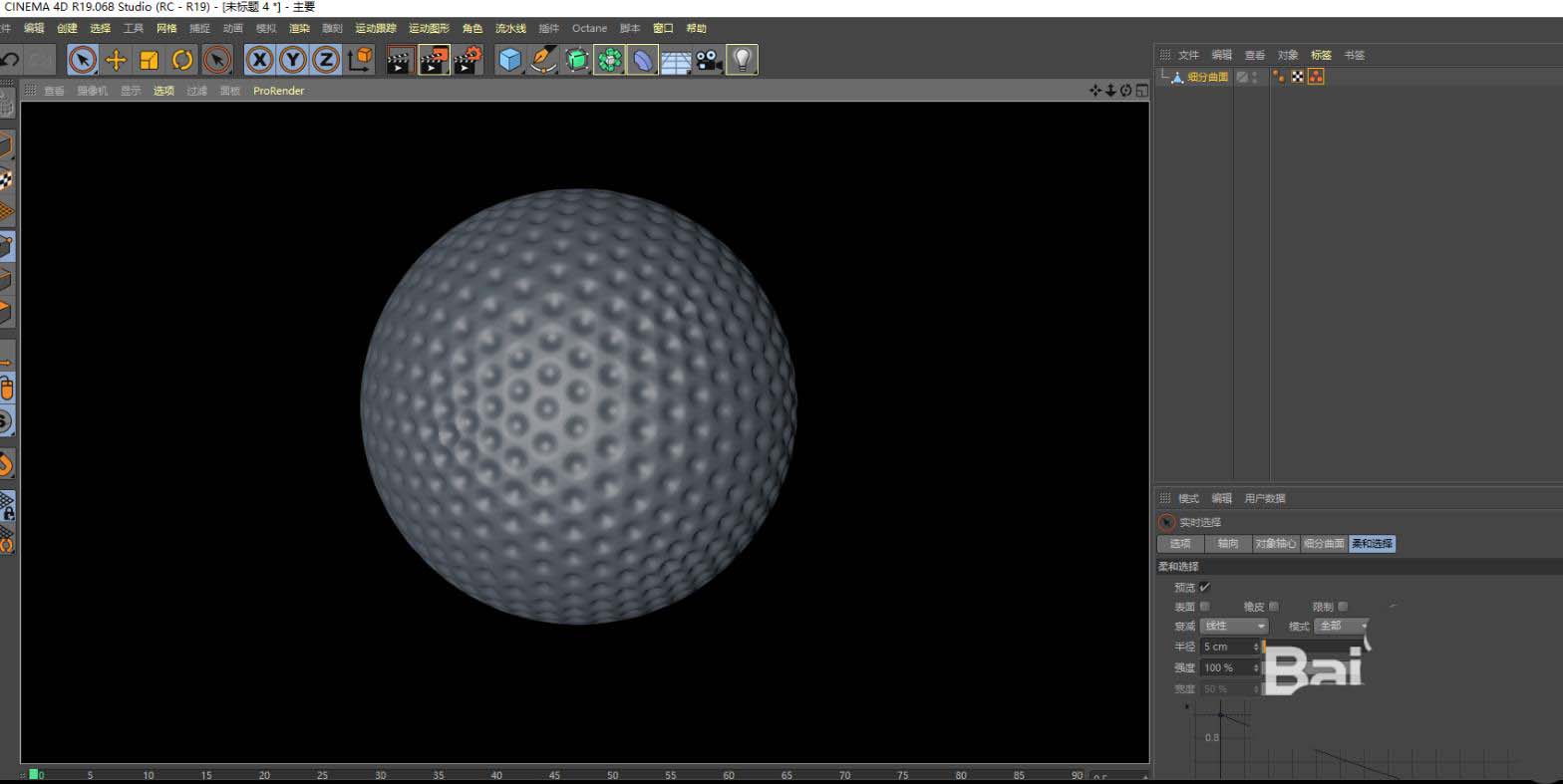
Task: Click the 选项 tab in attributes
Action: 1180,544
